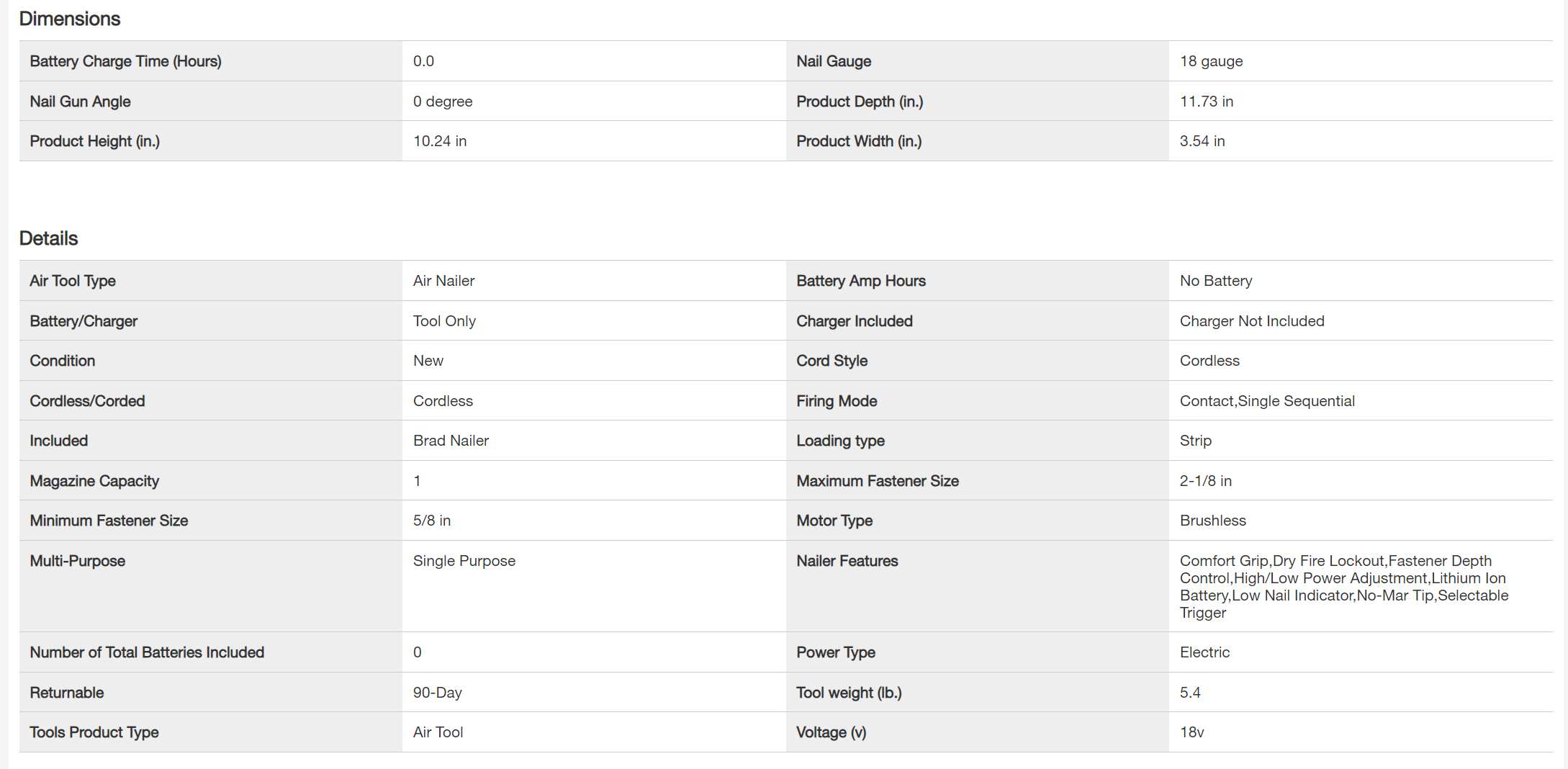The width and height of the screenshot is (1568, 769).
Task: Click the 2-1/8 in maximum fastener value
Action: (1205, 481)
